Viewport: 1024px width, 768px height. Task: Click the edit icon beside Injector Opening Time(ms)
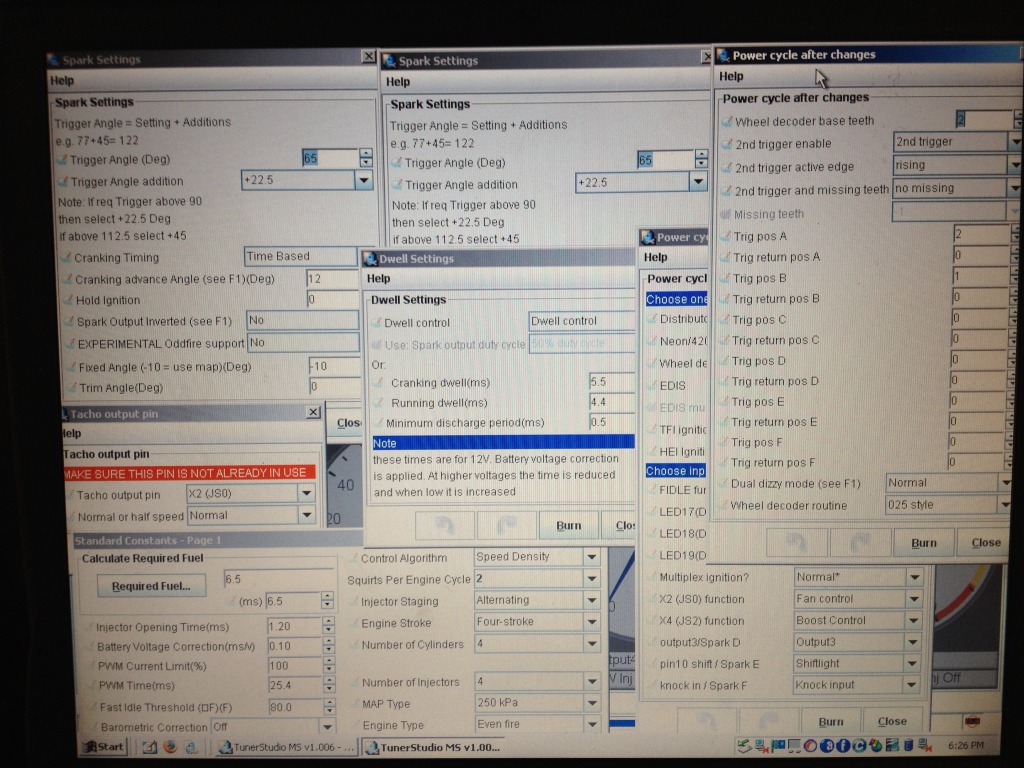click(88, 627)
